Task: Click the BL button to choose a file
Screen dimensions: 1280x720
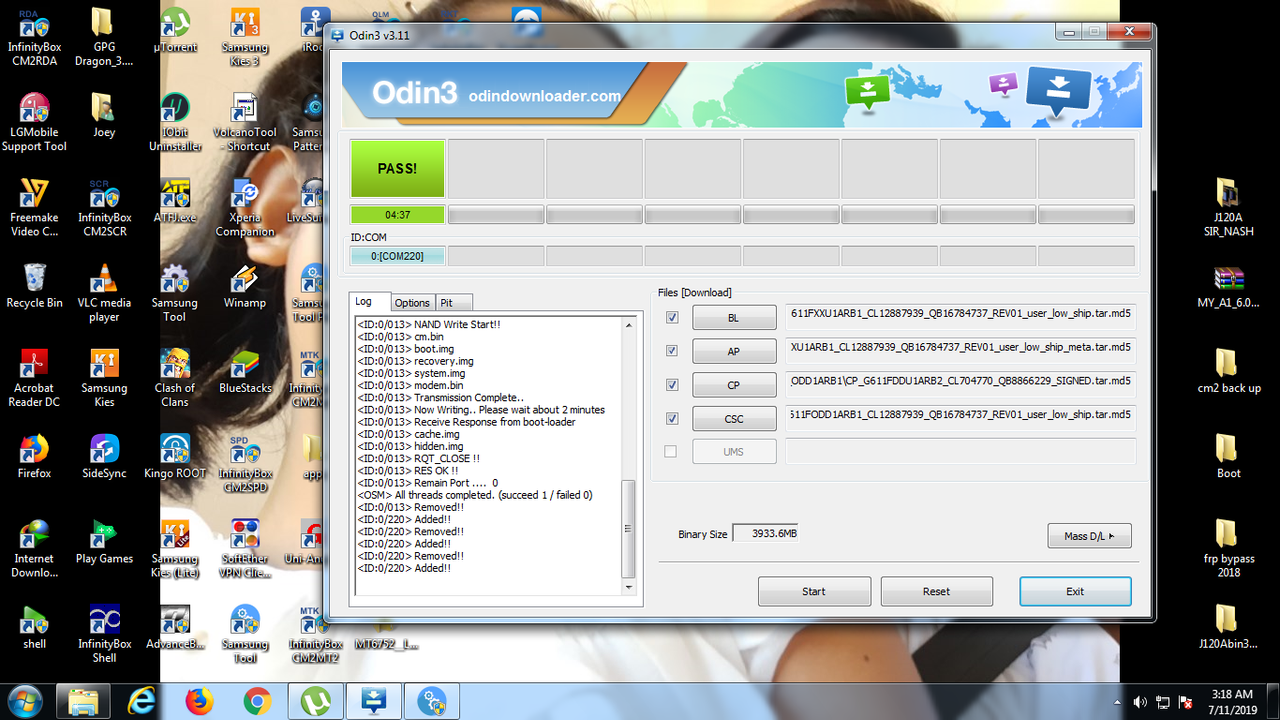Action: click(734, 318)
